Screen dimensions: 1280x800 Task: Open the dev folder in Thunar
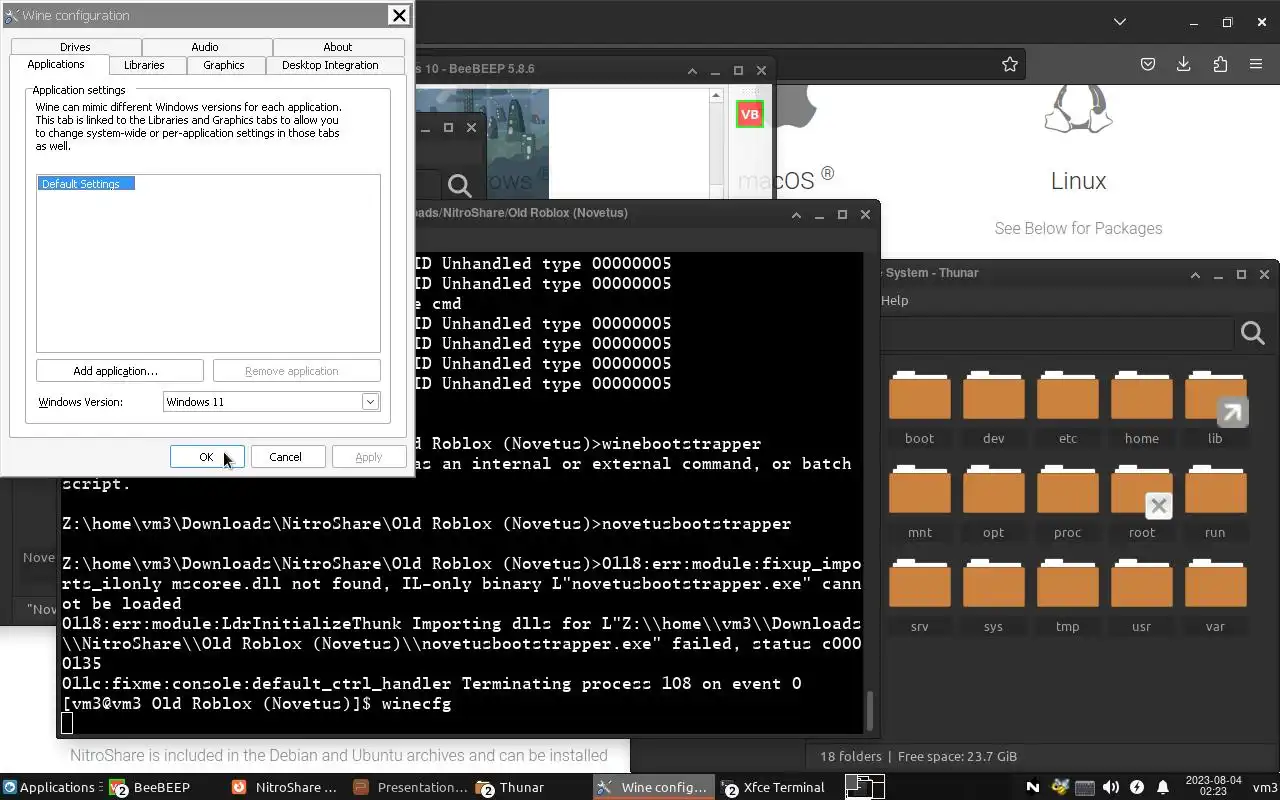tap(993, 396)
